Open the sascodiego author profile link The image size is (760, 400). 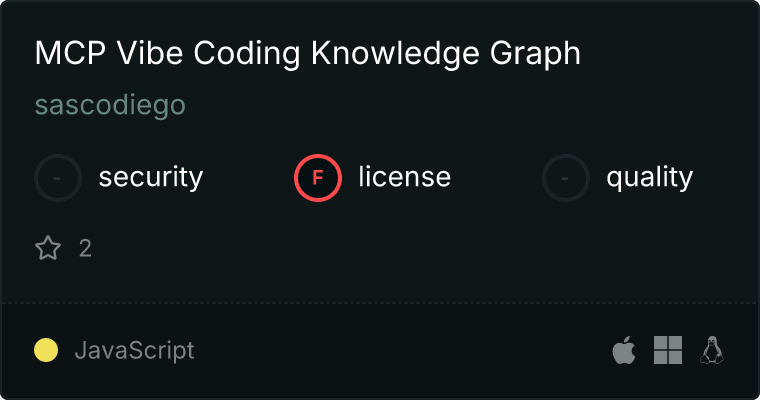[110, 105]
